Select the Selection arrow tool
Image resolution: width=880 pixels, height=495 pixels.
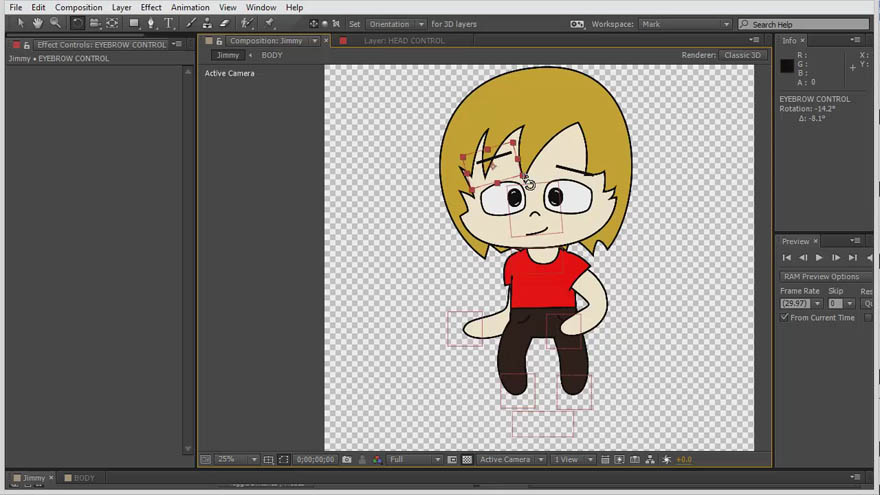[x=21, y=24]
